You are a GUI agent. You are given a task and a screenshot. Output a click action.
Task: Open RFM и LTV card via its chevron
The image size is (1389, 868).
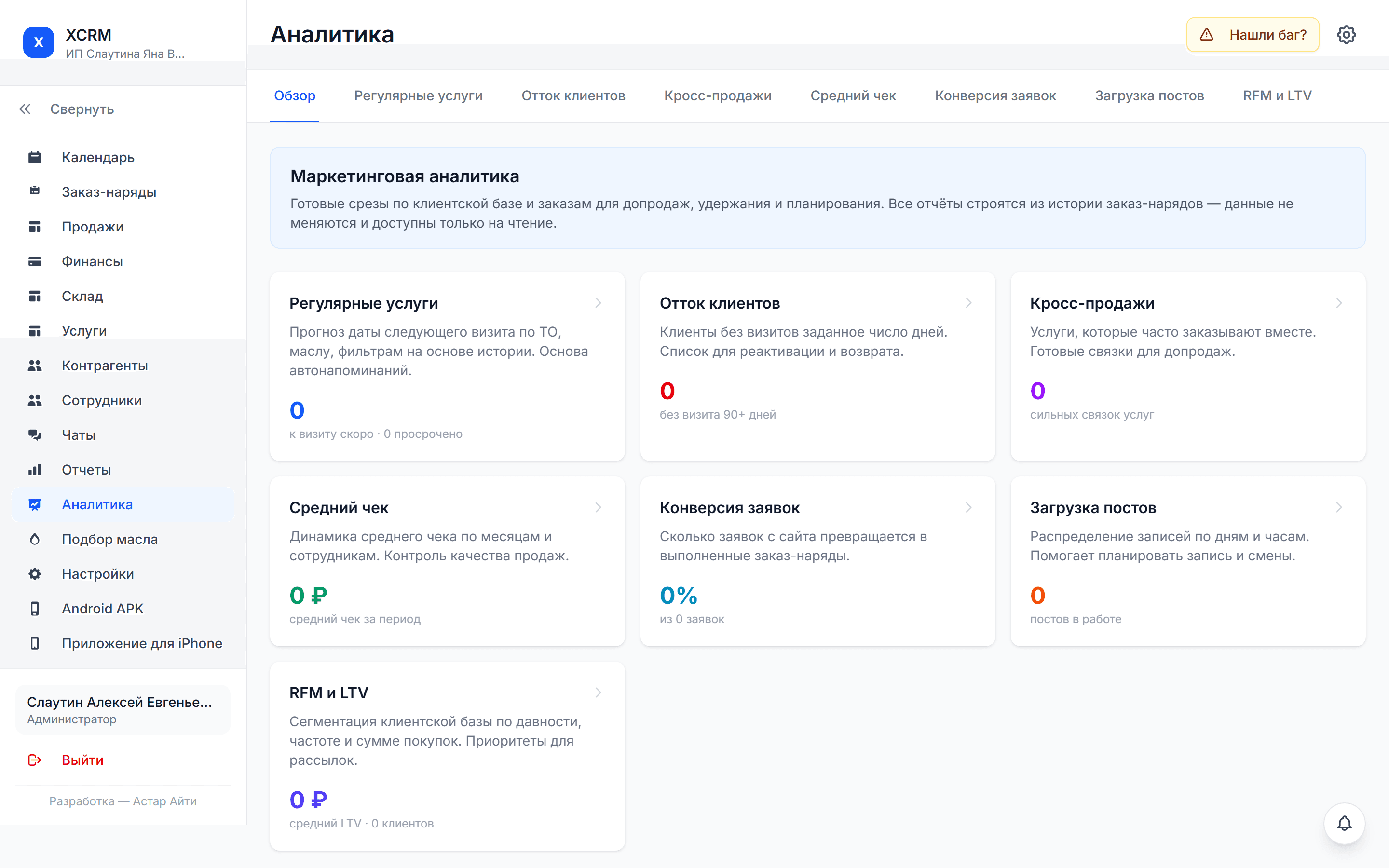coord(598,692)
